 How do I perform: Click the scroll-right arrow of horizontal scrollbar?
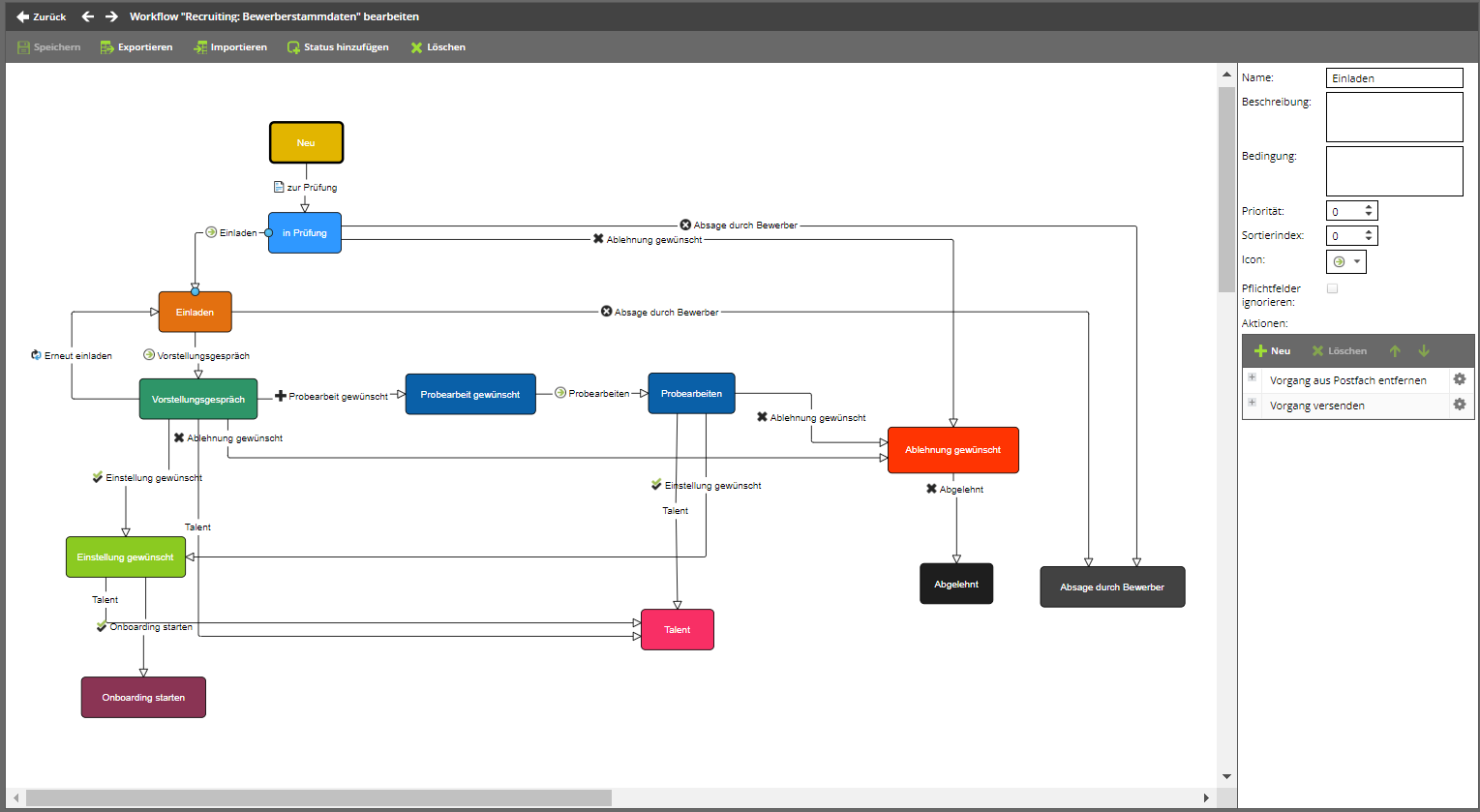click(x=1206, y=798)
